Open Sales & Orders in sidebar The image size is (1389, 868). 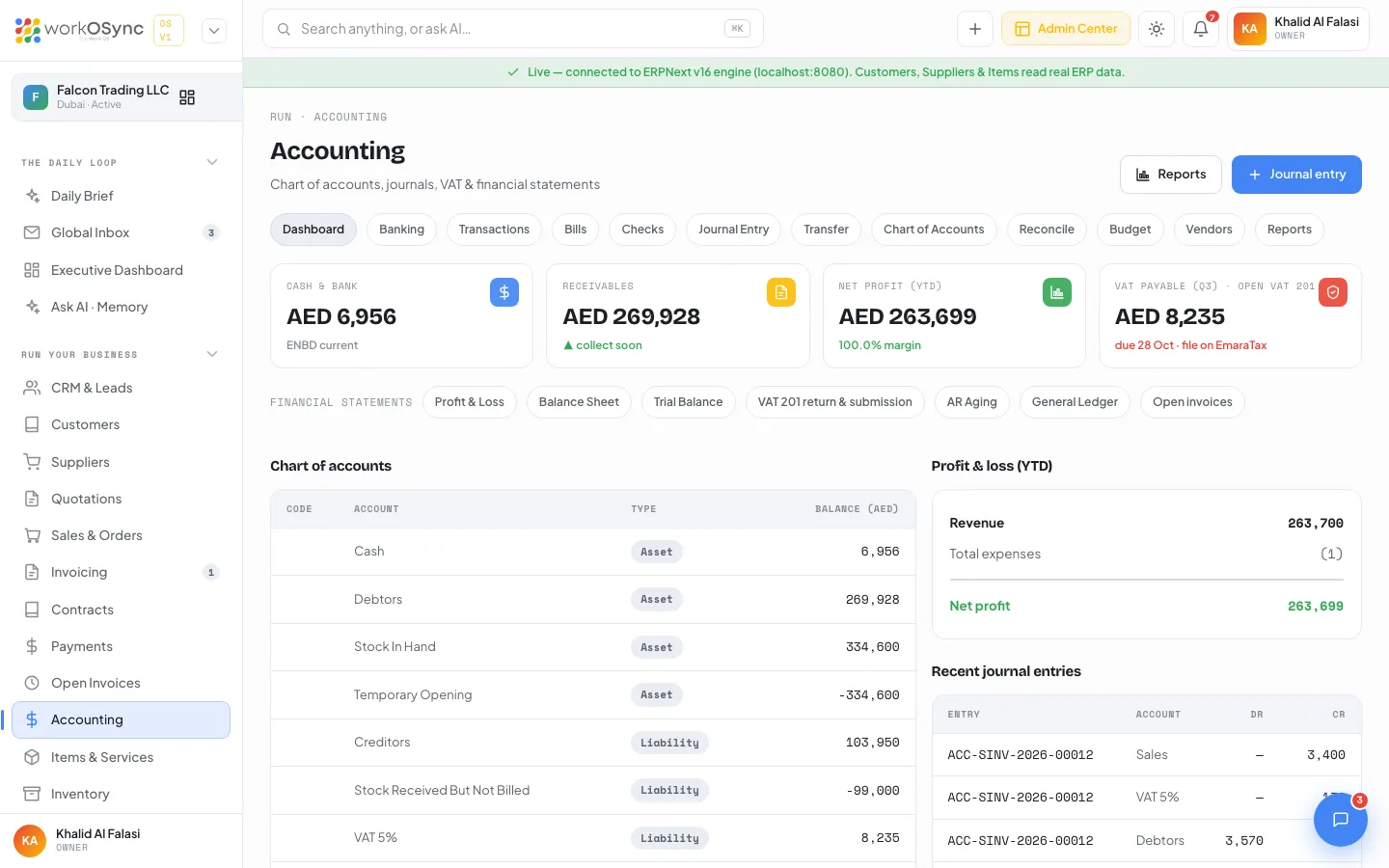coord(121,535)
